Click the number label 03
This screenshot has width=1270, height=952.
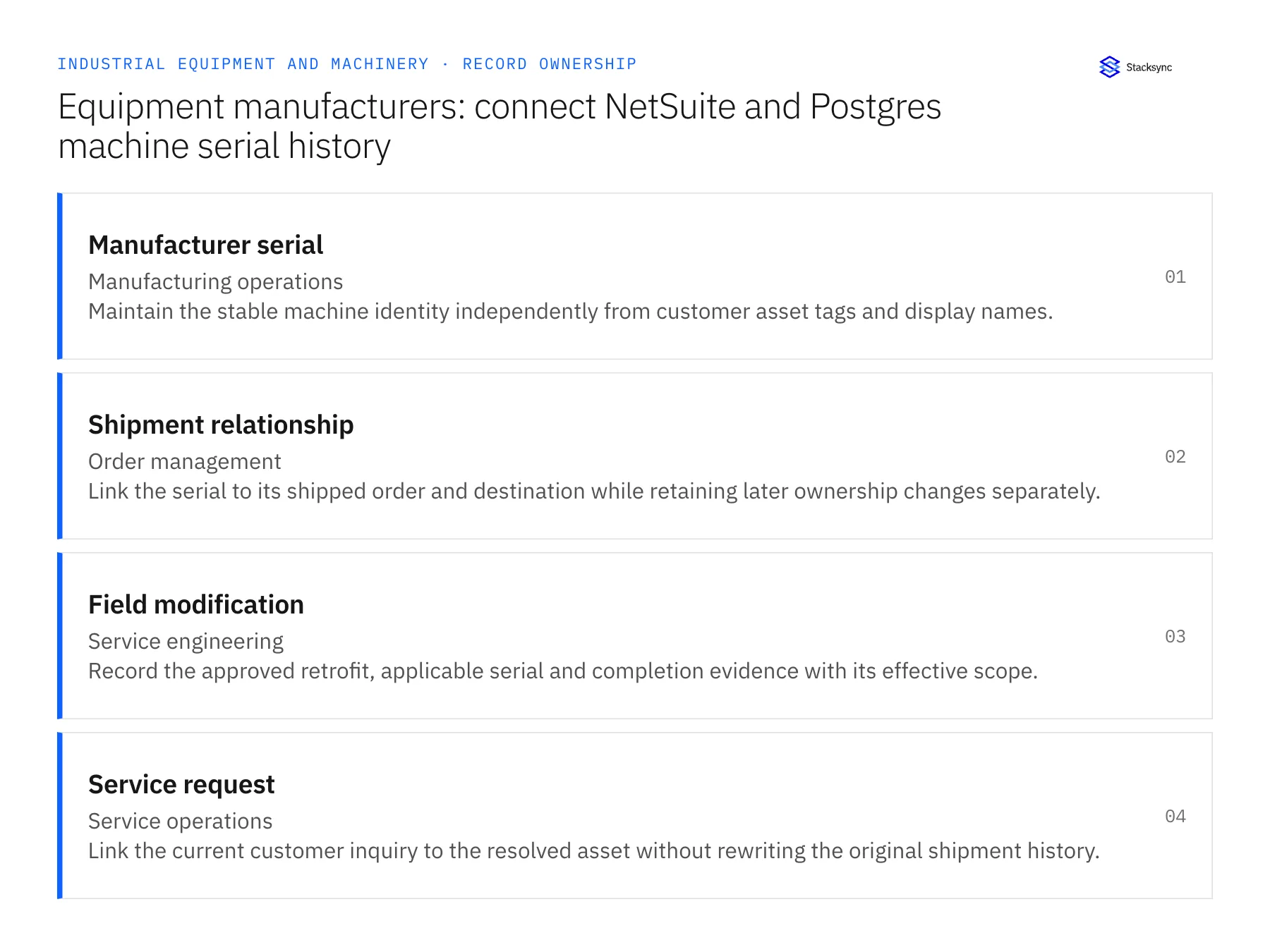(1175, 636)
